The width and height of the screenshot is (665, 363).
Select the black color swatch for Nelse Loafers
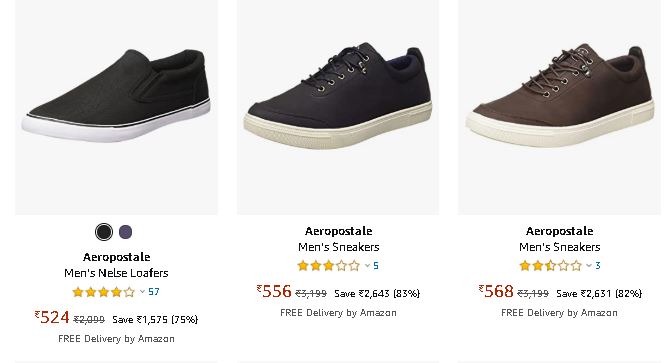[104, 232]
